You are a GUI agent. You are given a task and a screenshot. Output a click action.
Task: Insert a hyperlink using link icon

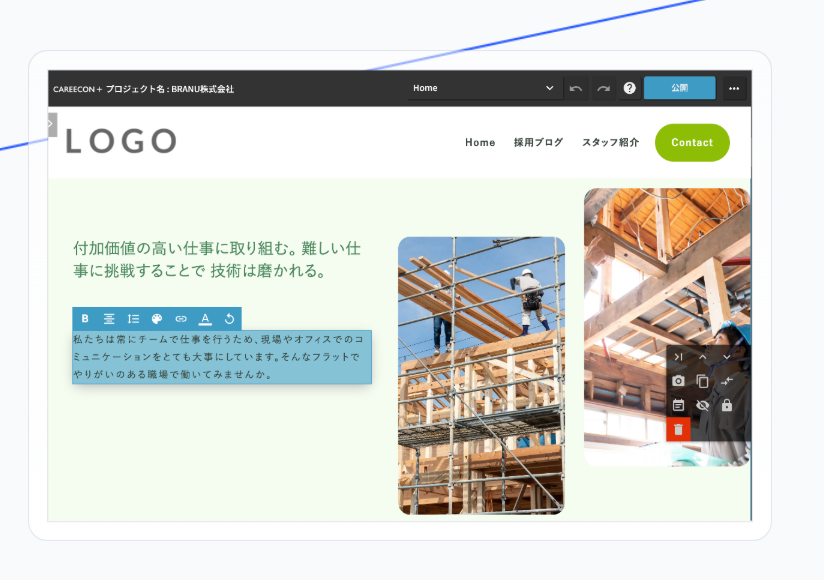point(181,319)
